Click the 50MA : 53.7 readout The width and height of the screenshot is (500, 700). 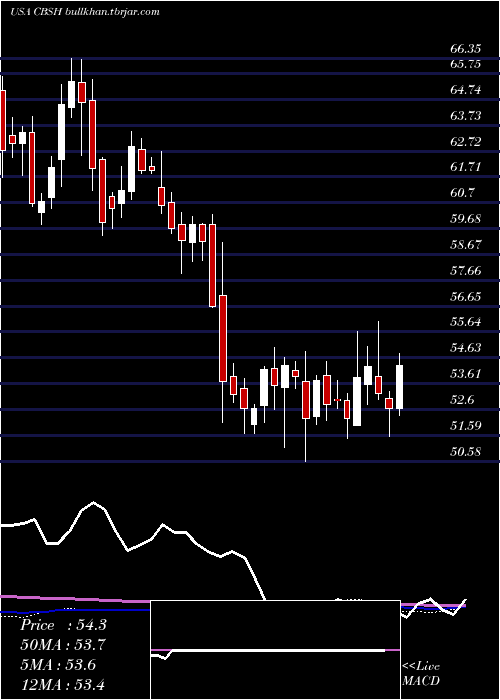(x=63, y=645)
